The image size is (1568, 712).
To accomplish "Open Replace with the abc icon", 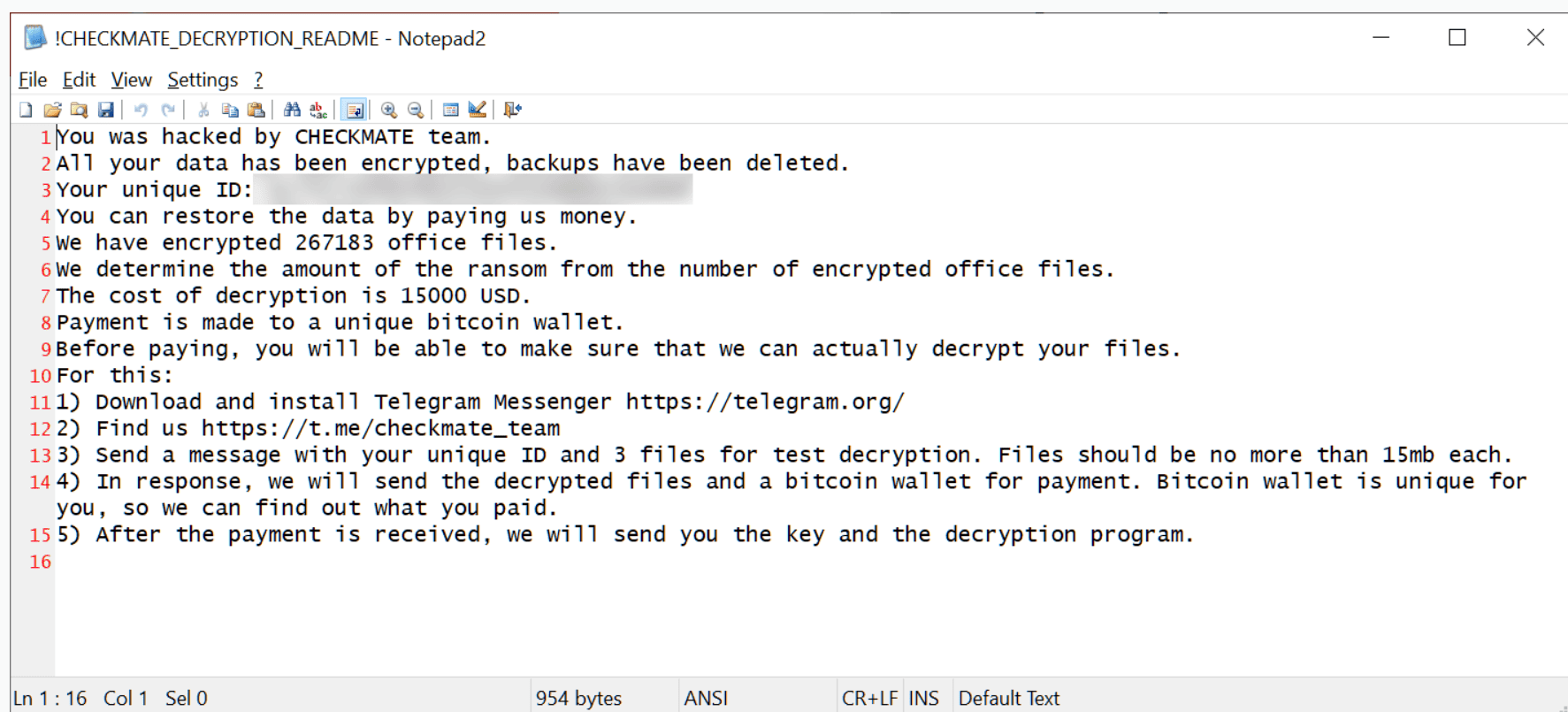I will pyautogui.click(x=318, y=110).
